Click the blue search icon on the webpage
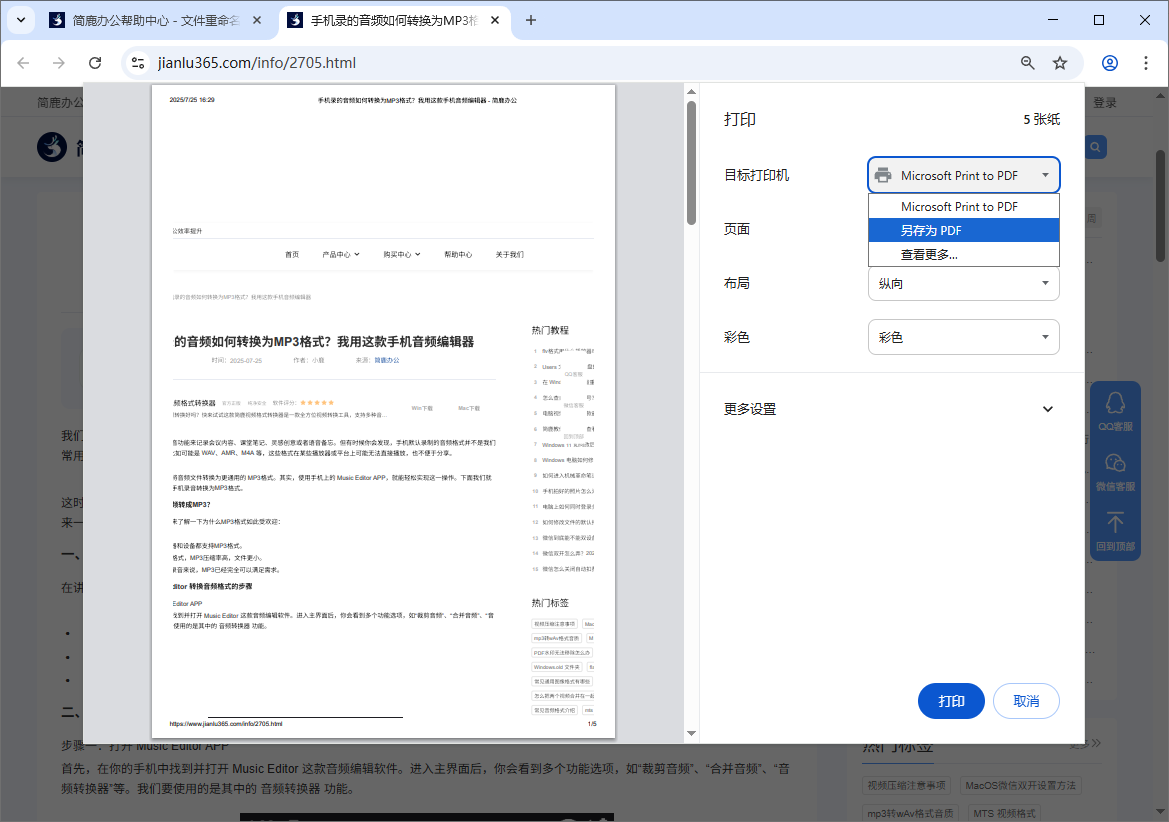The image size is (1169, 822). coord(1094,146)
